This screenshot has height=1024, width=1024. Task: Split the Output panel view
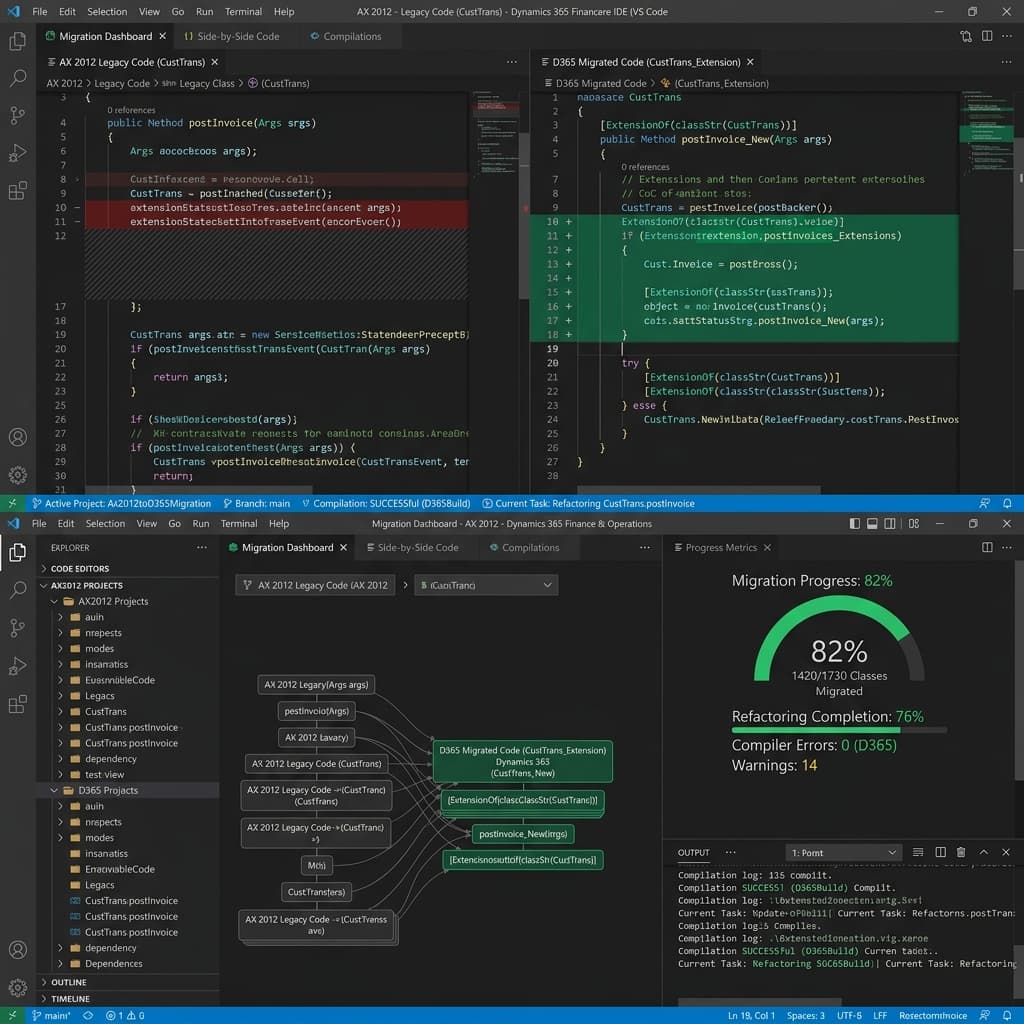[940, 852]
